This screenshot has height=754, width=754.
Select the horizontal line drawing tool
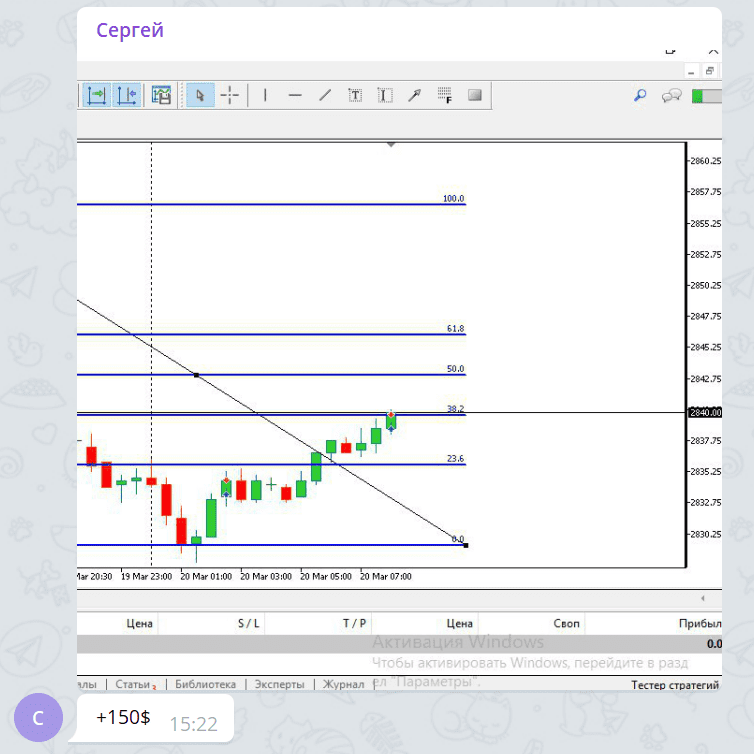pos(295,95)
